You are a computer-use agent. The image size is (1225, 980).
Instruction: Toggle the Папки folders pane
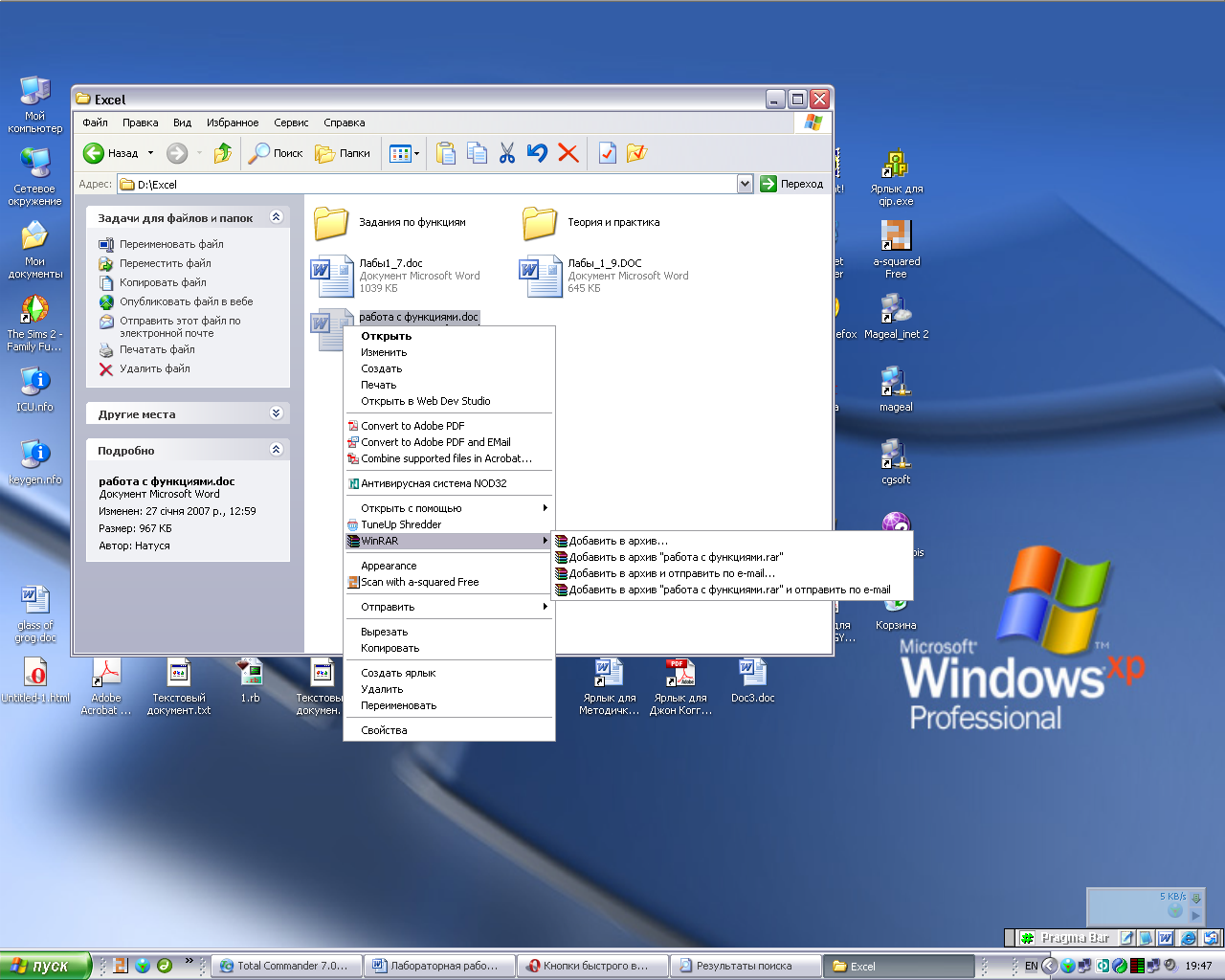[343, 153]
